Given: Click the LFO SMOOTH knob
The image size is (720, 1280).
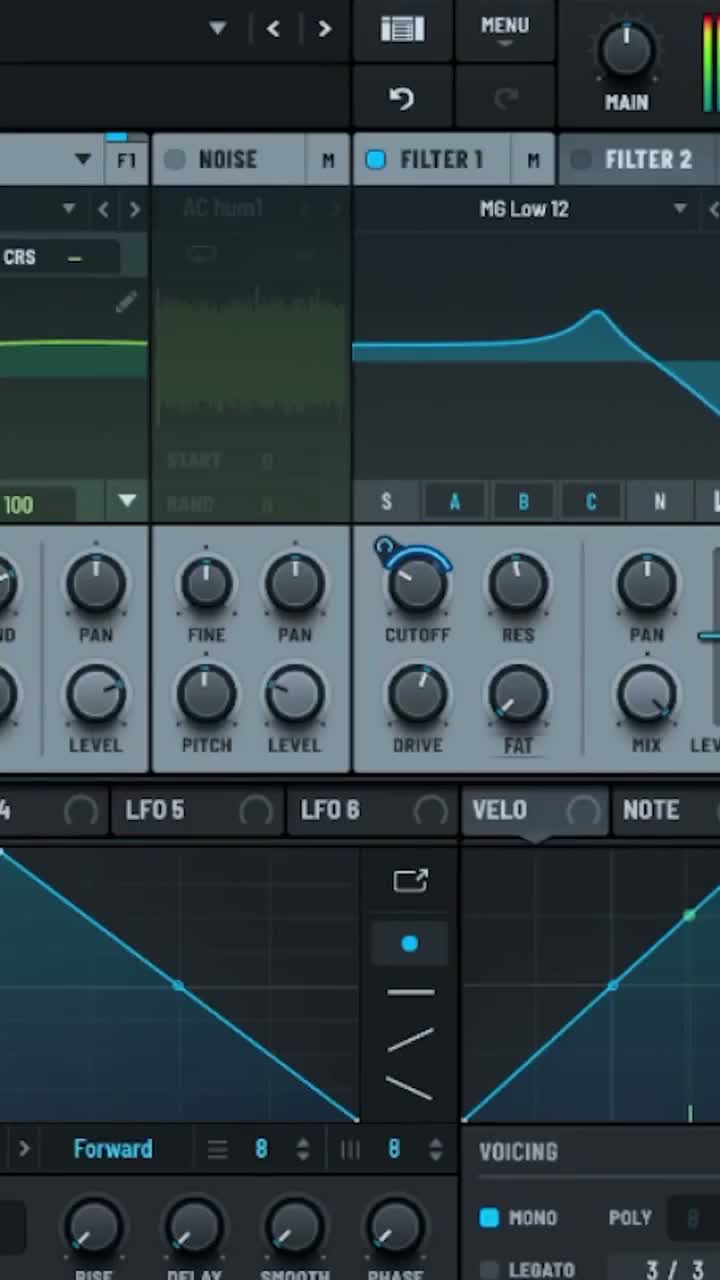Looking at the screenshot, I should tap(294, 1228).
